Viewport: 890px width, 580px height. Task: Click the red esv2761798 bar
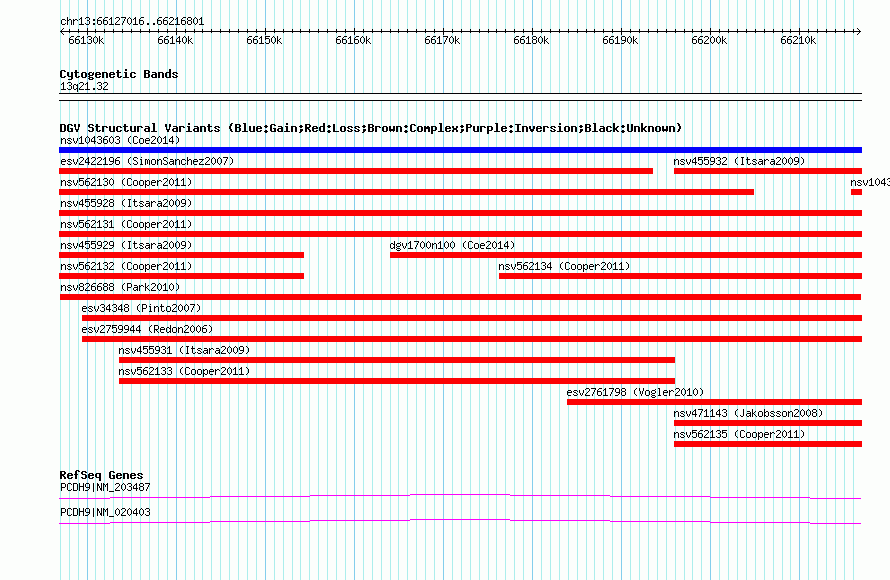[715, 402]
